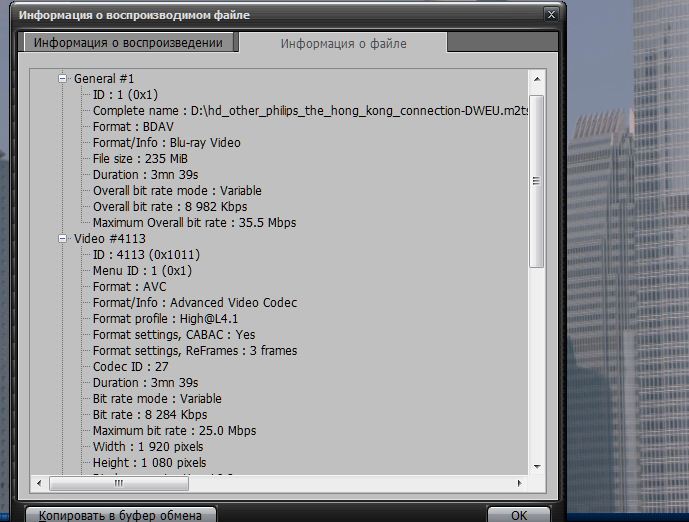This screenshot has width=689, height=522.
Task: Confirm the dialog with OK
Action: (x=518, y=515)
